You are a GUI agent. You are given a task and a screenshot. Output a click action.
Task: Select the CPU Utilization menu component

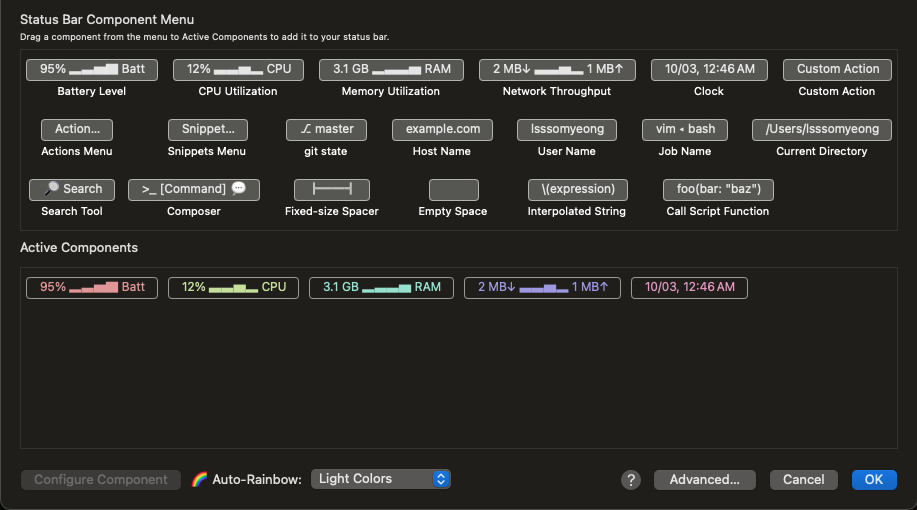(239, 70)
